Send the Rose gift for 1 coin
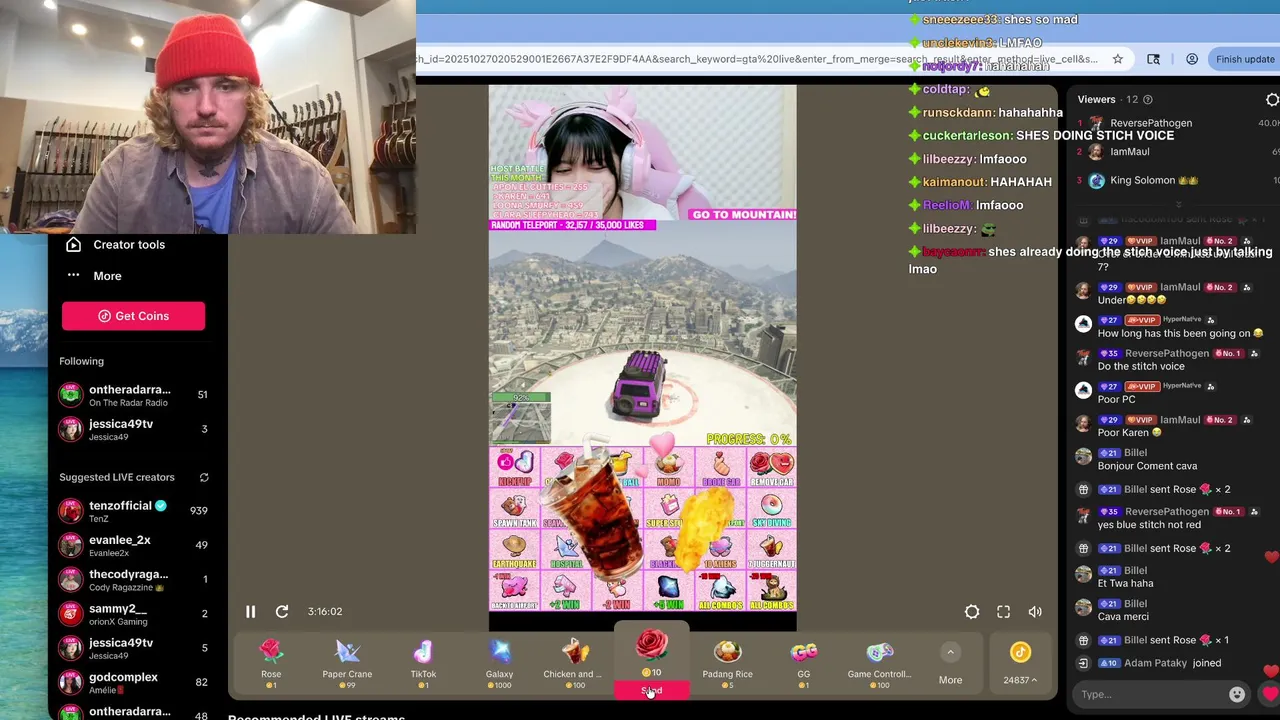The height and width of the screenshot is (720, 1280). (x=271, y=663)
